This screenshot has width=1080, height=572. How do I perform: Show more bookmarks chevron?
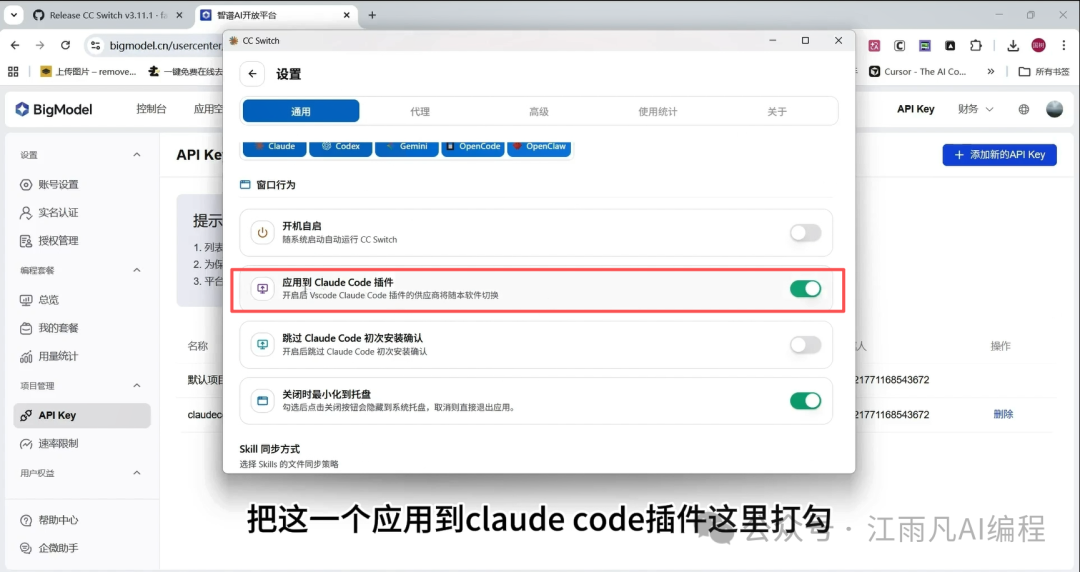coord(991,72)
